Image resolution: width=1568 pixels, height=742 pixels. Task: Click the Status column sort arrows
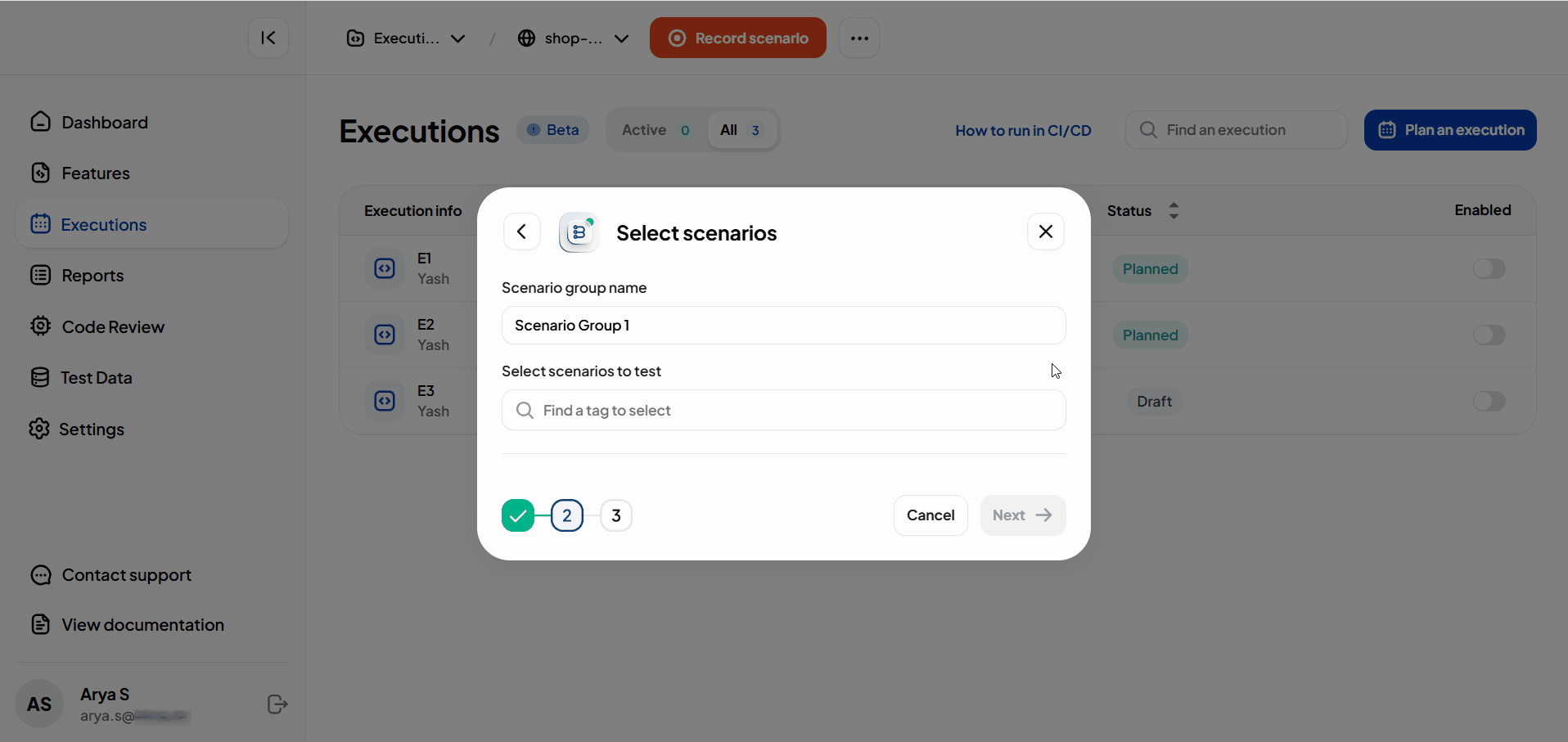click(x=1174, y=211)
